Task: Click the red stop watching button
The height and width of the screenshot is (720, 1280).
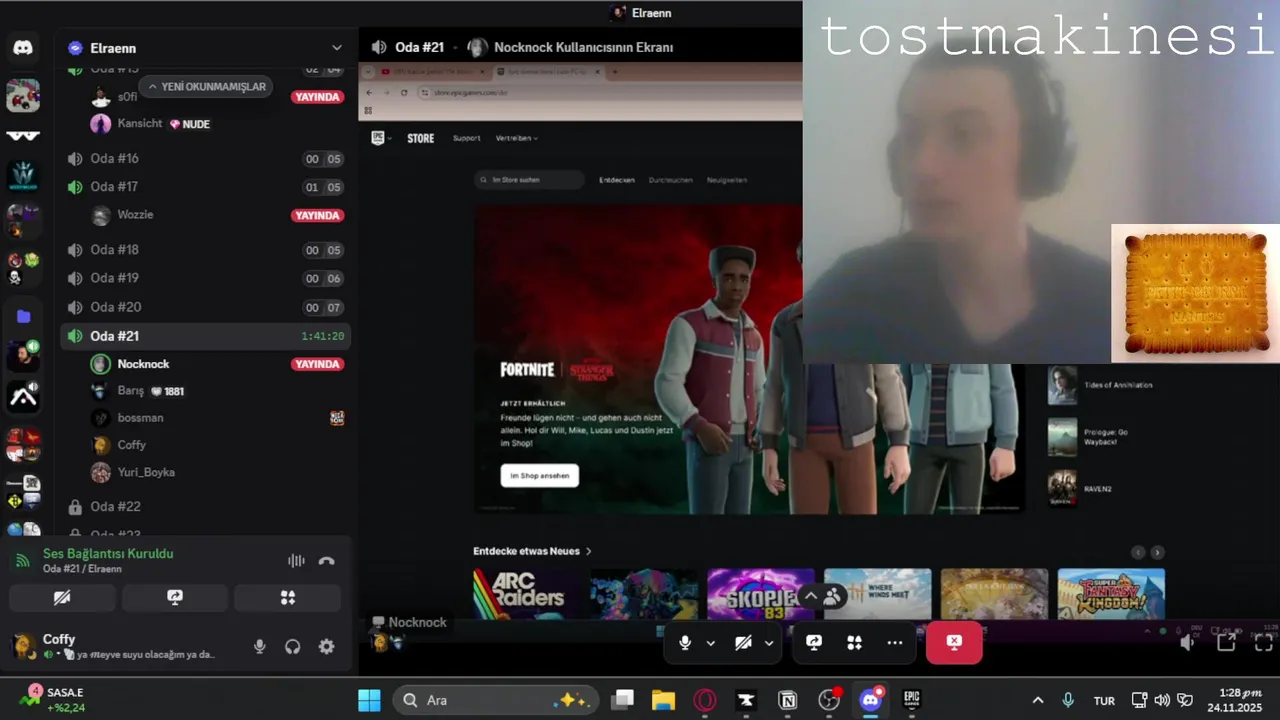Action: (954, 642)
